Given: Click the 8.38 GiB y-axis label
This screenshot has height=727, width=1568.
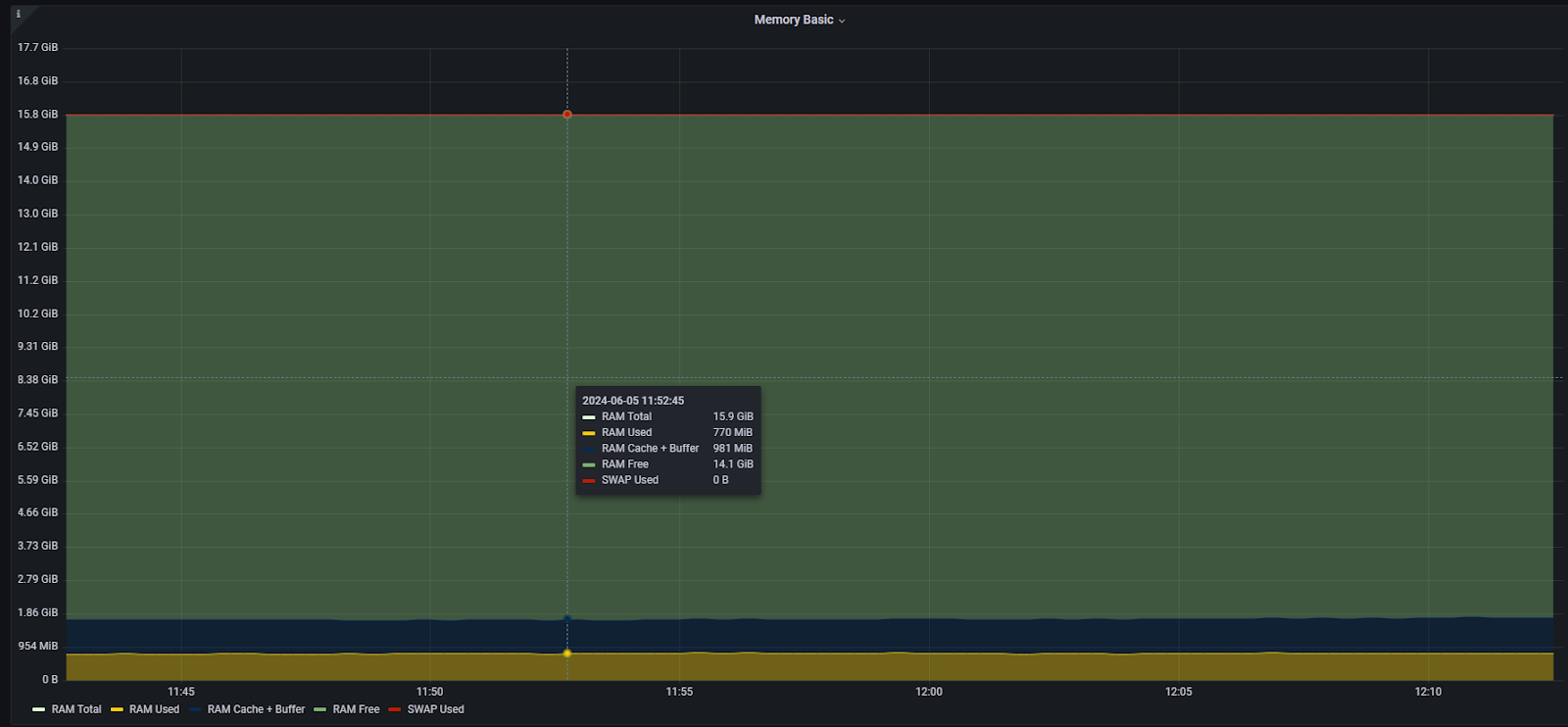Looking at the screenshot, I should (x=37, y=380).
